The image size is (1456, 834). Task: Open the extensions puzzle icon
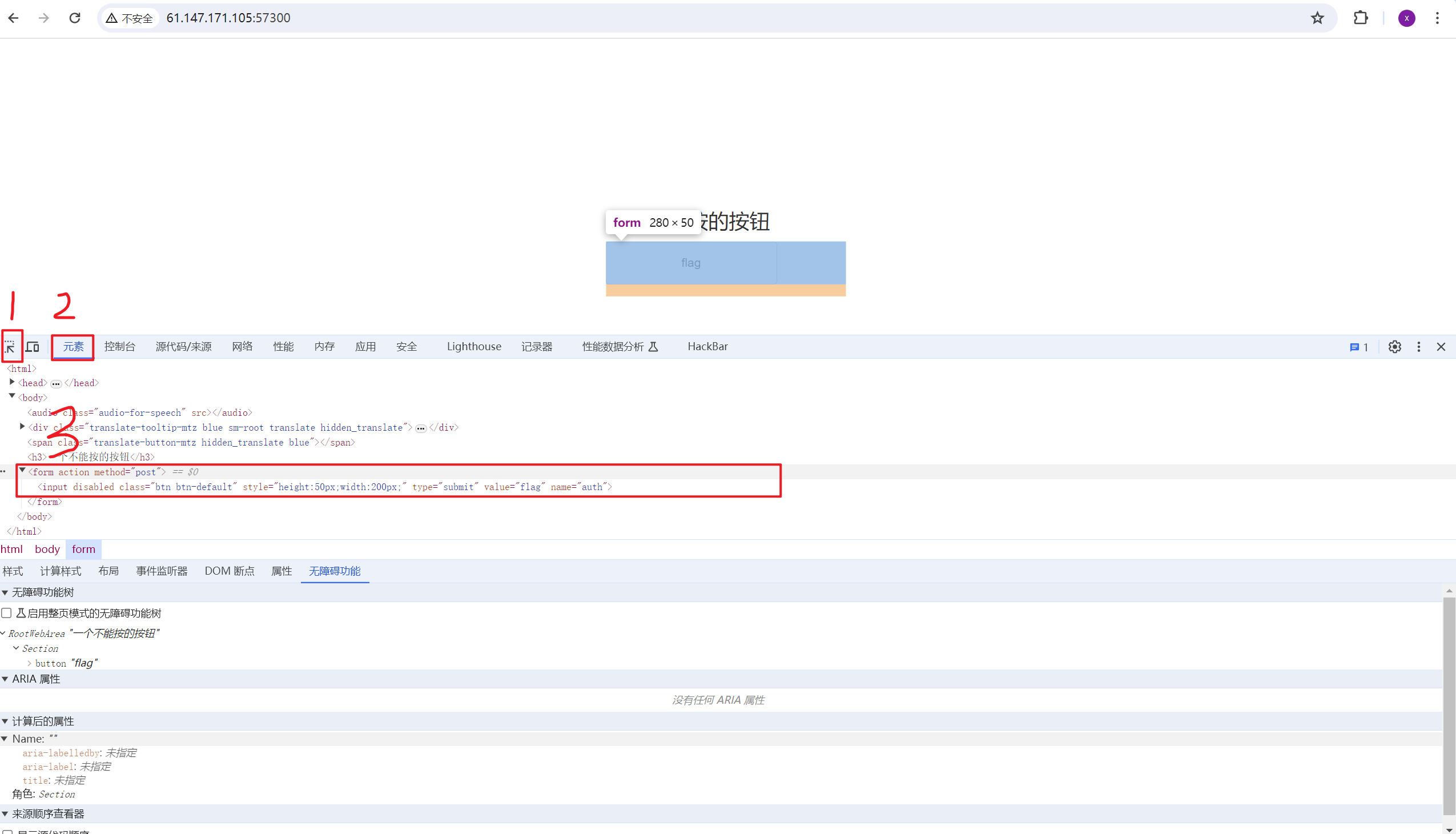point(1361,18)
